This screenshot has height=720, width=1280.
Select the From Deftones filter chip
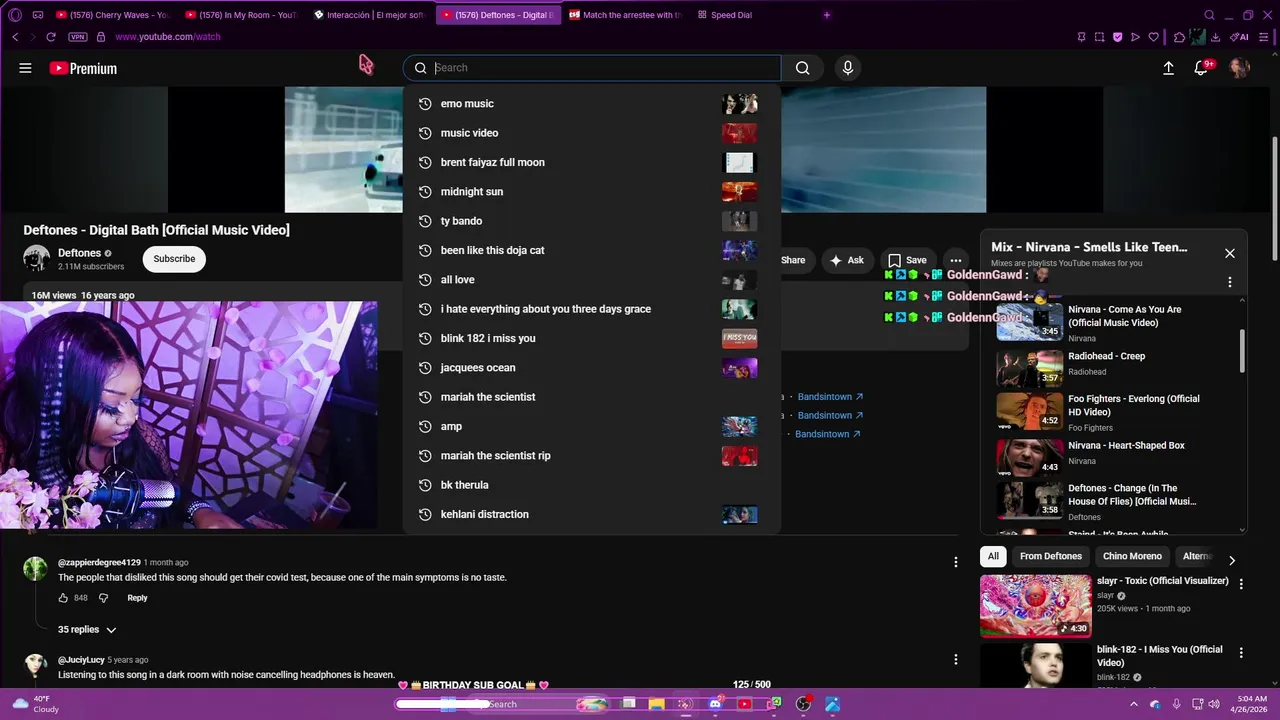(1051, 556)
